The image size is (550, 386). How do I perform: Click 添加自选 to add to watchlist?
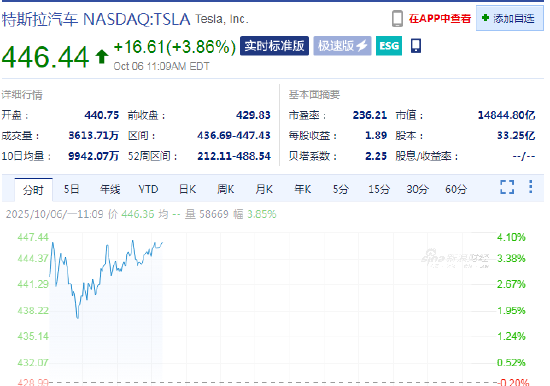(x=510, y=18)
